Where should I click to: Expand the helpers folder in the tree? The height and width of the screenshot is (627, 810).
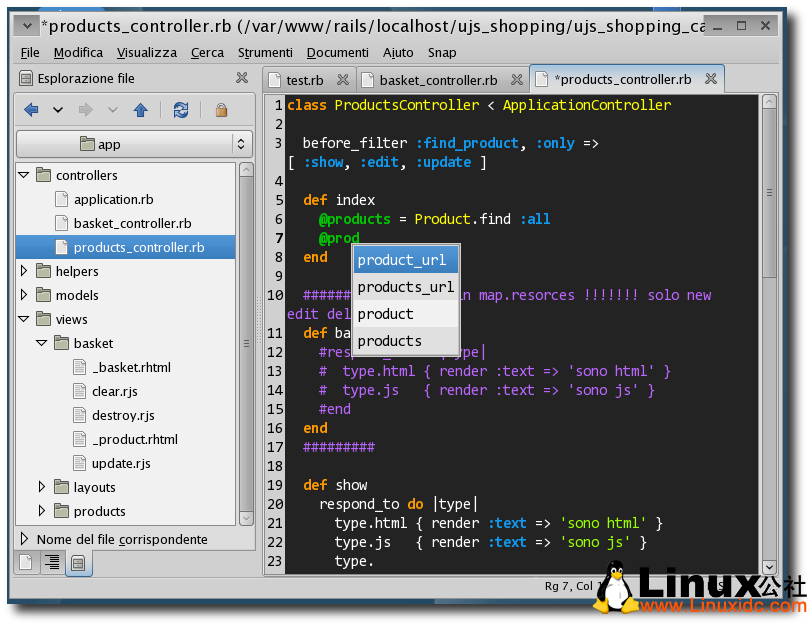point(24,271)
